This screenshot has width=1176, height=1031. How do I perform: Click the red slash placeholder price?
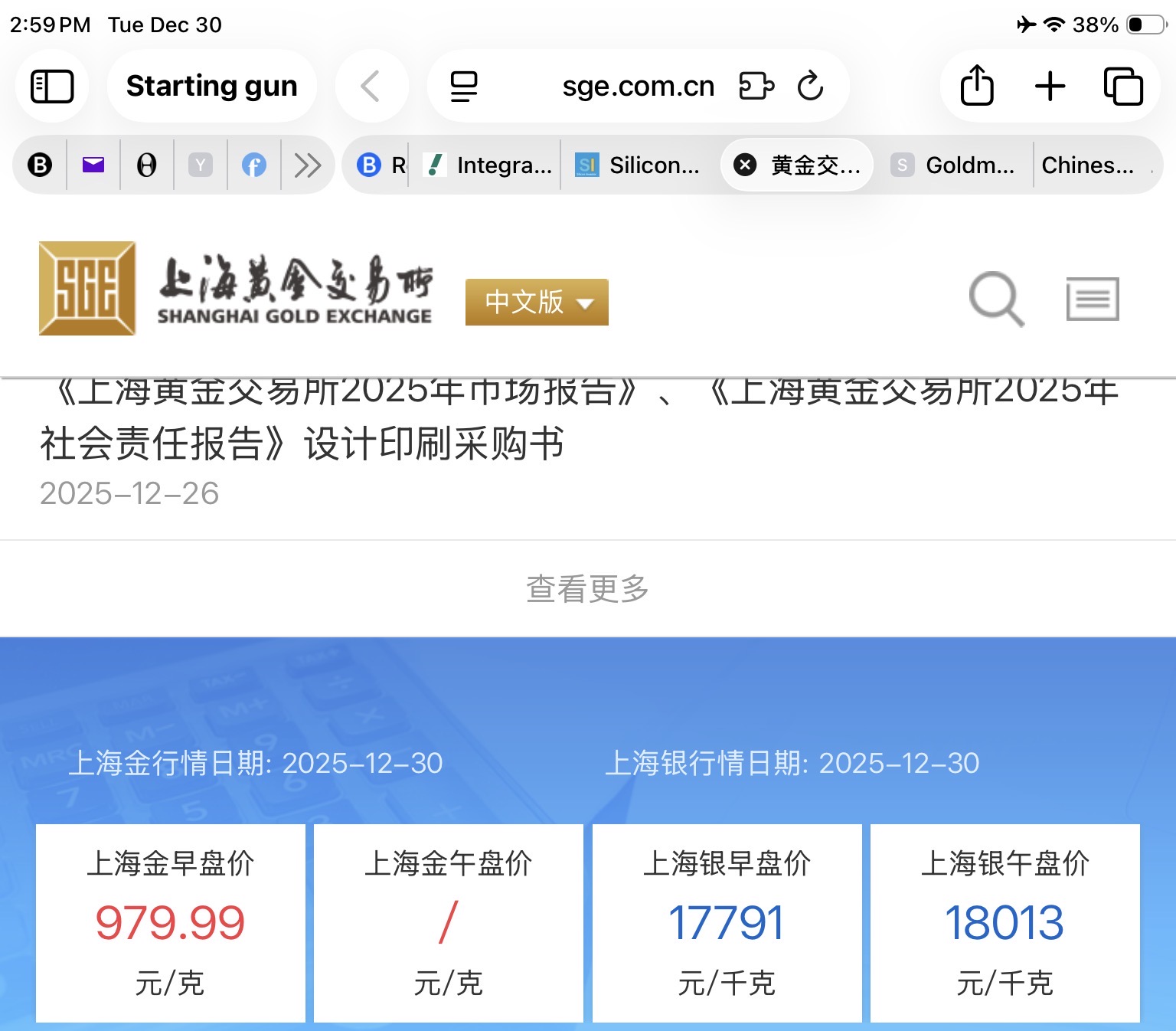point(448,922)
